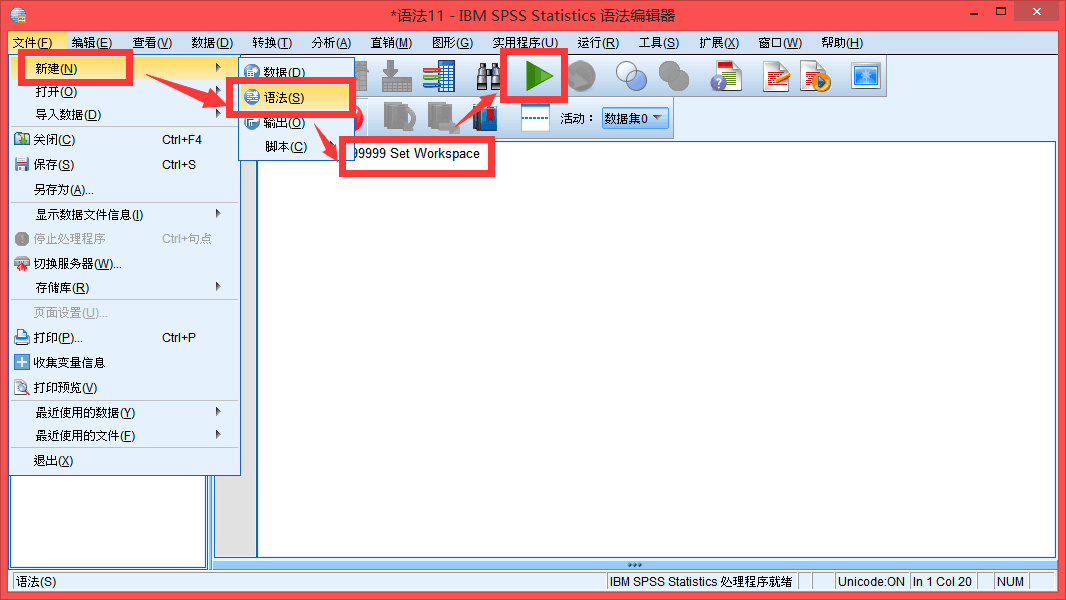Open the 实用程序(U) menu
Image resolution: width=1066 pixels, height=600 pixels.
point(525,43)
